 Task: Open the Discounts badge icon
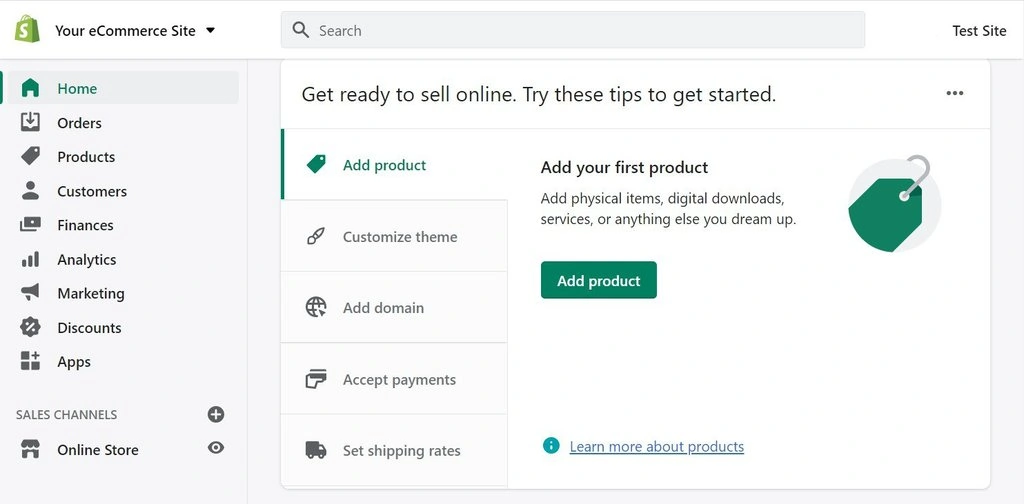pyautogui.click(x=30, y=327)
